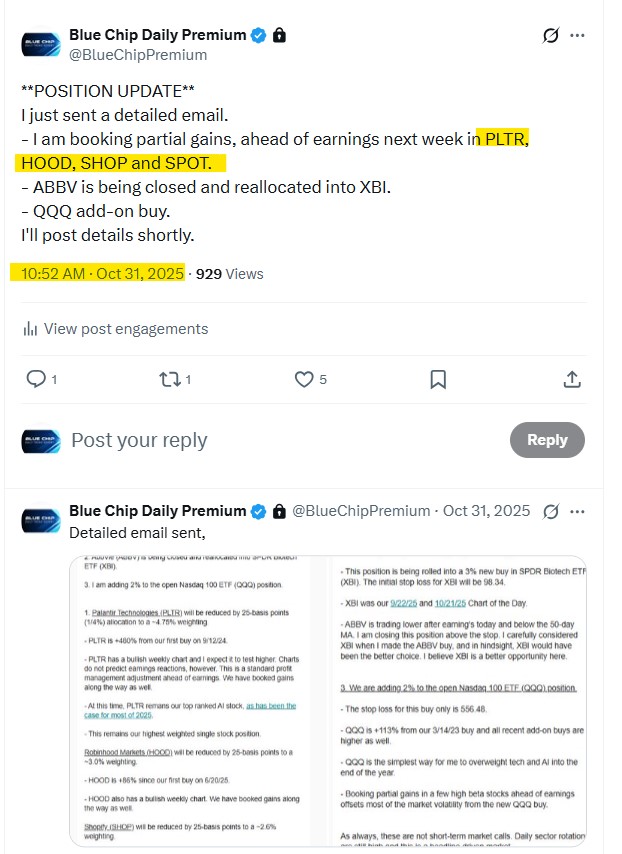
Task: Like the post with heart icon
Action: [304, 379]
